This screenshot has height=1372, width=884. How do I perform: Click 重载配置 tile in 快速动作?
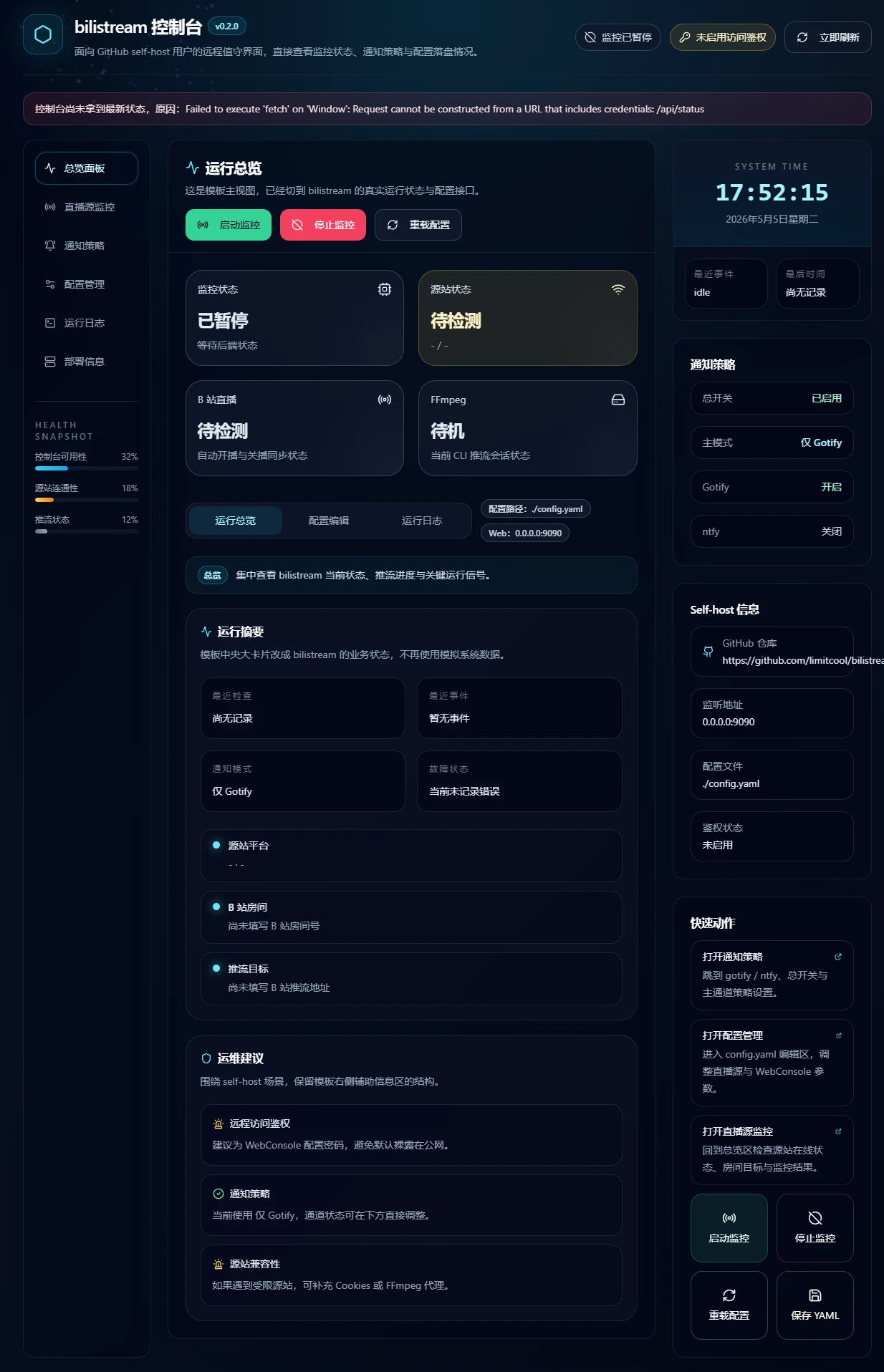[x=729, y=1305]
